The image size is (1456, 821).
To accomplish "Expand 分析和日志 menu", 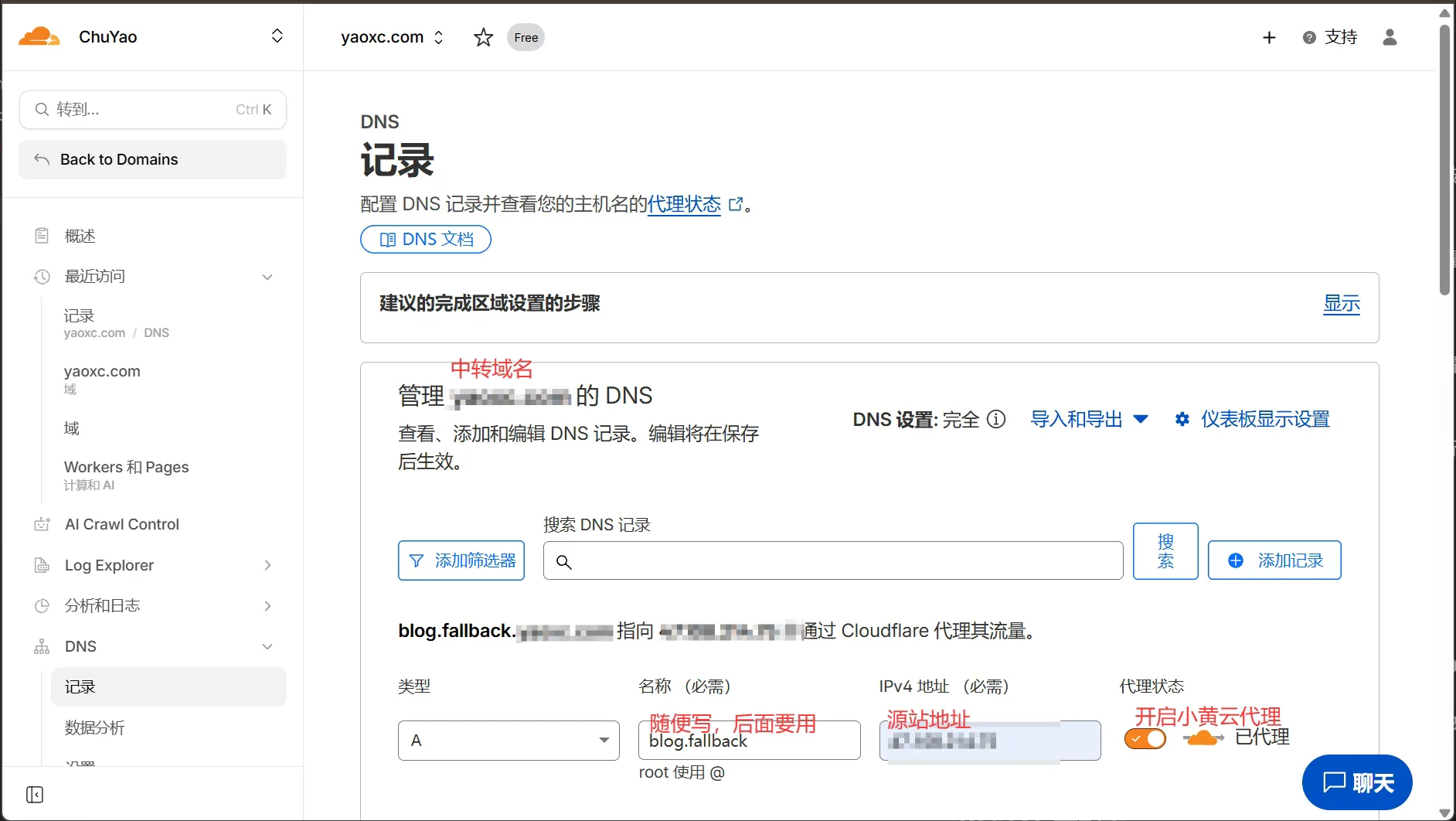I will (x=267, y=606).
